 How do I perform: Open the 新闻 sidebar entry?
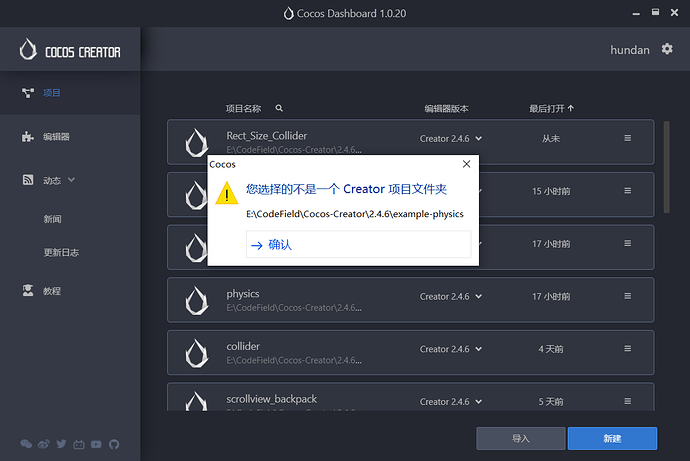click(52, 219)
